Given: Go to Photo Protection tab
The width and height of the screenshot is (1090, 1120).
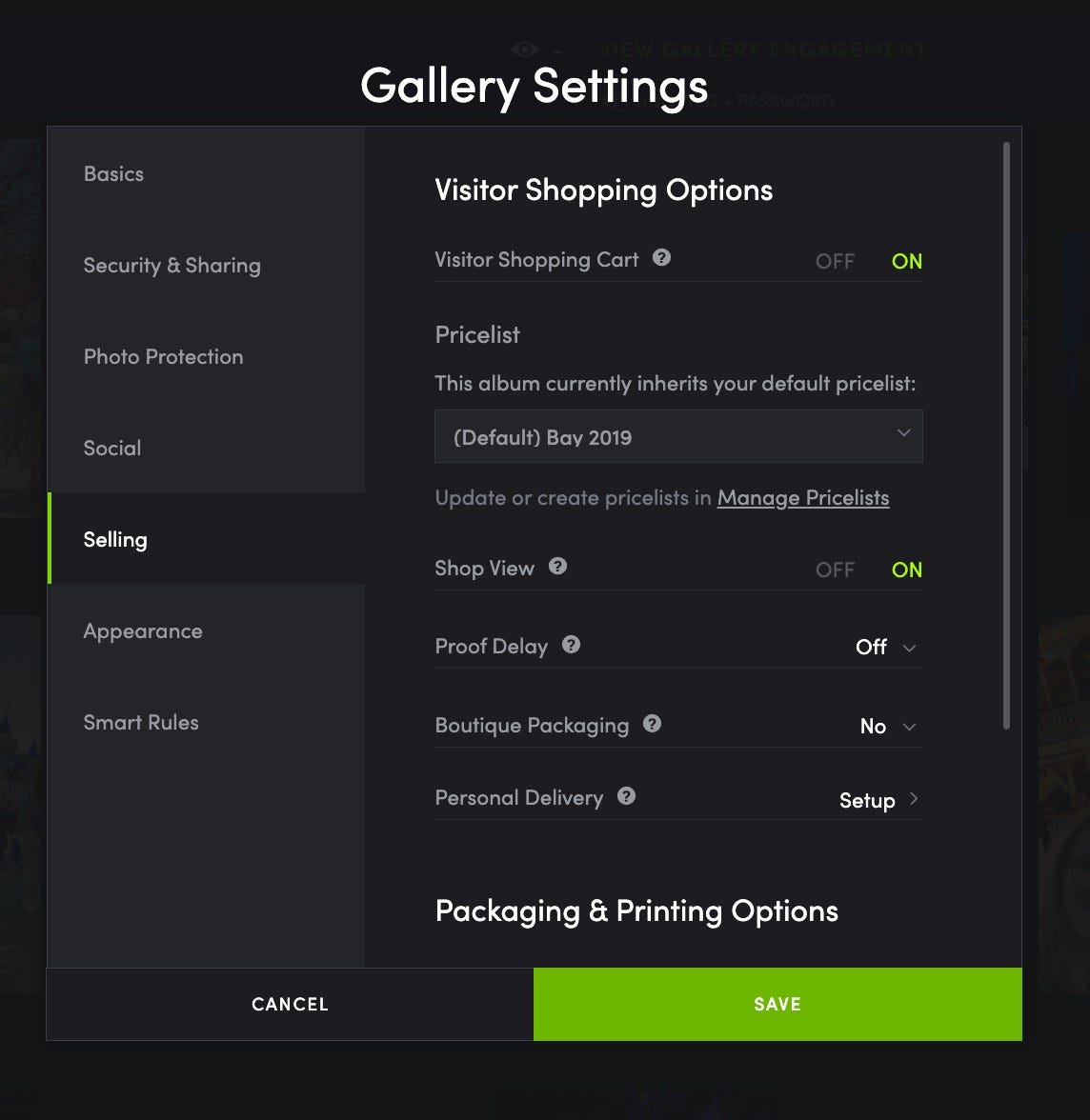Looking at the screenshot, I should [x=164, y=357].
